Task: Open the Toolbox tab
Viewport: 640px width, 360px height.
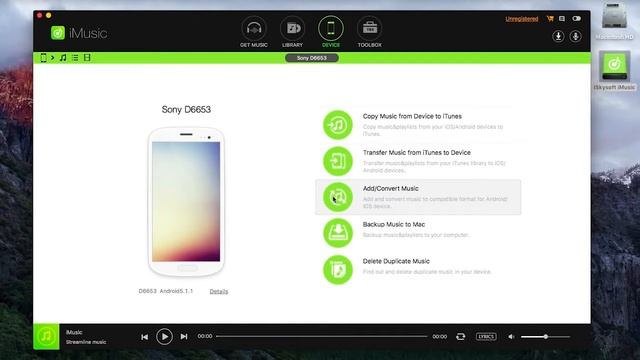Action: (369, 32)
